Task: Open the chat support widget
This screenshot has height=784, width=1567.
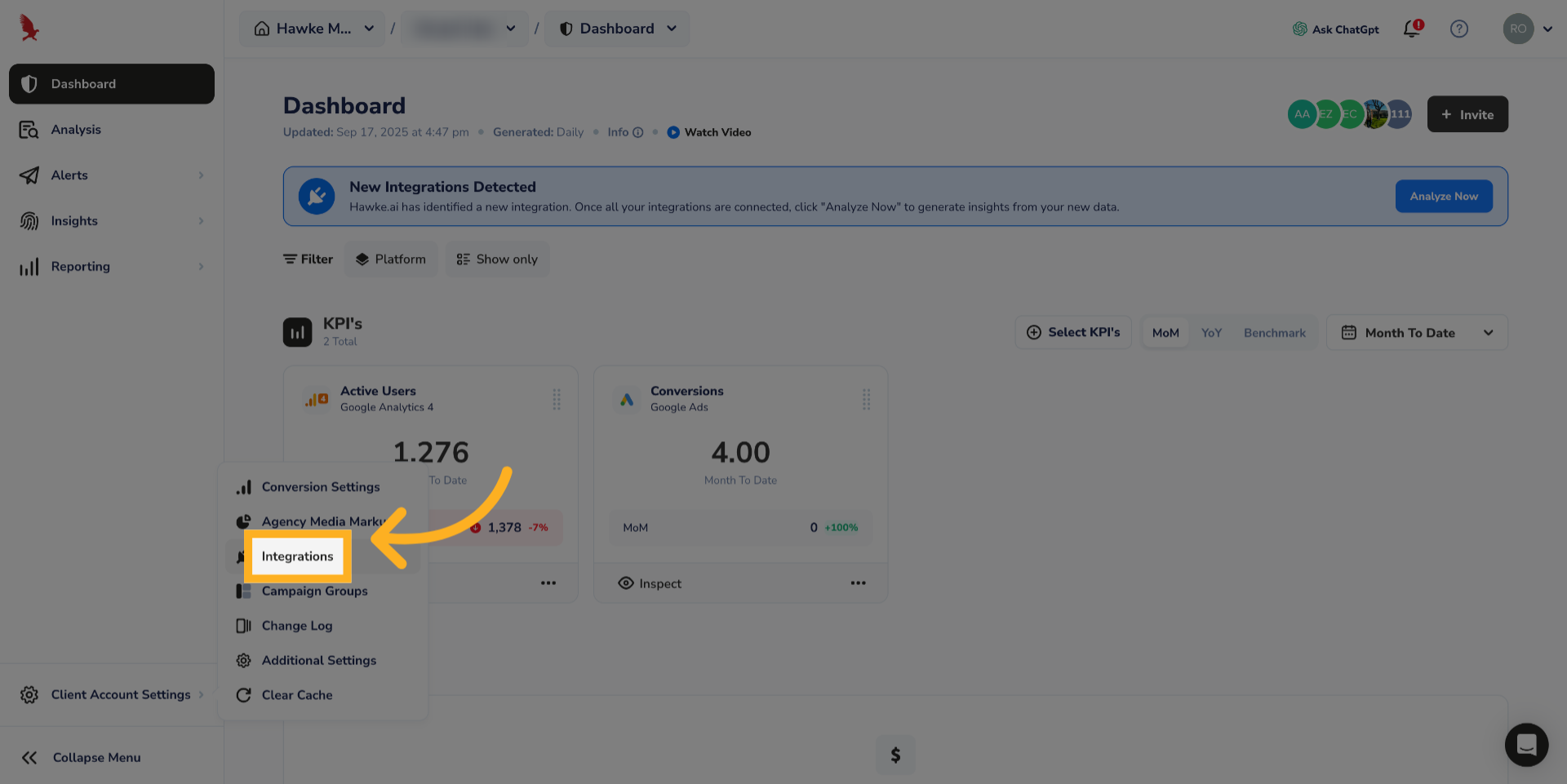Action: [1526, 744]
